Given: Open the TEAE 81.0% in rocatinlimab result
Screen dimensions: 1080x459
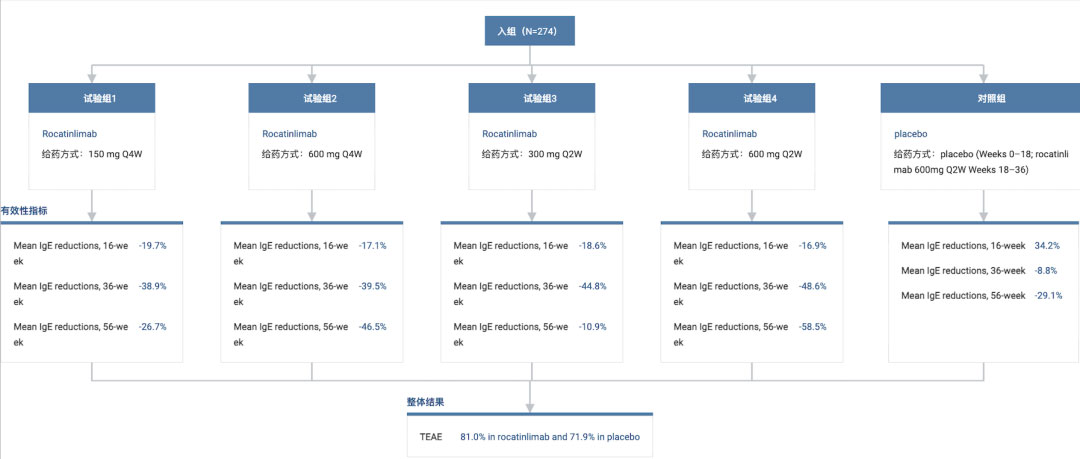Looking at the screenshot, I should [x=549, y=437].
